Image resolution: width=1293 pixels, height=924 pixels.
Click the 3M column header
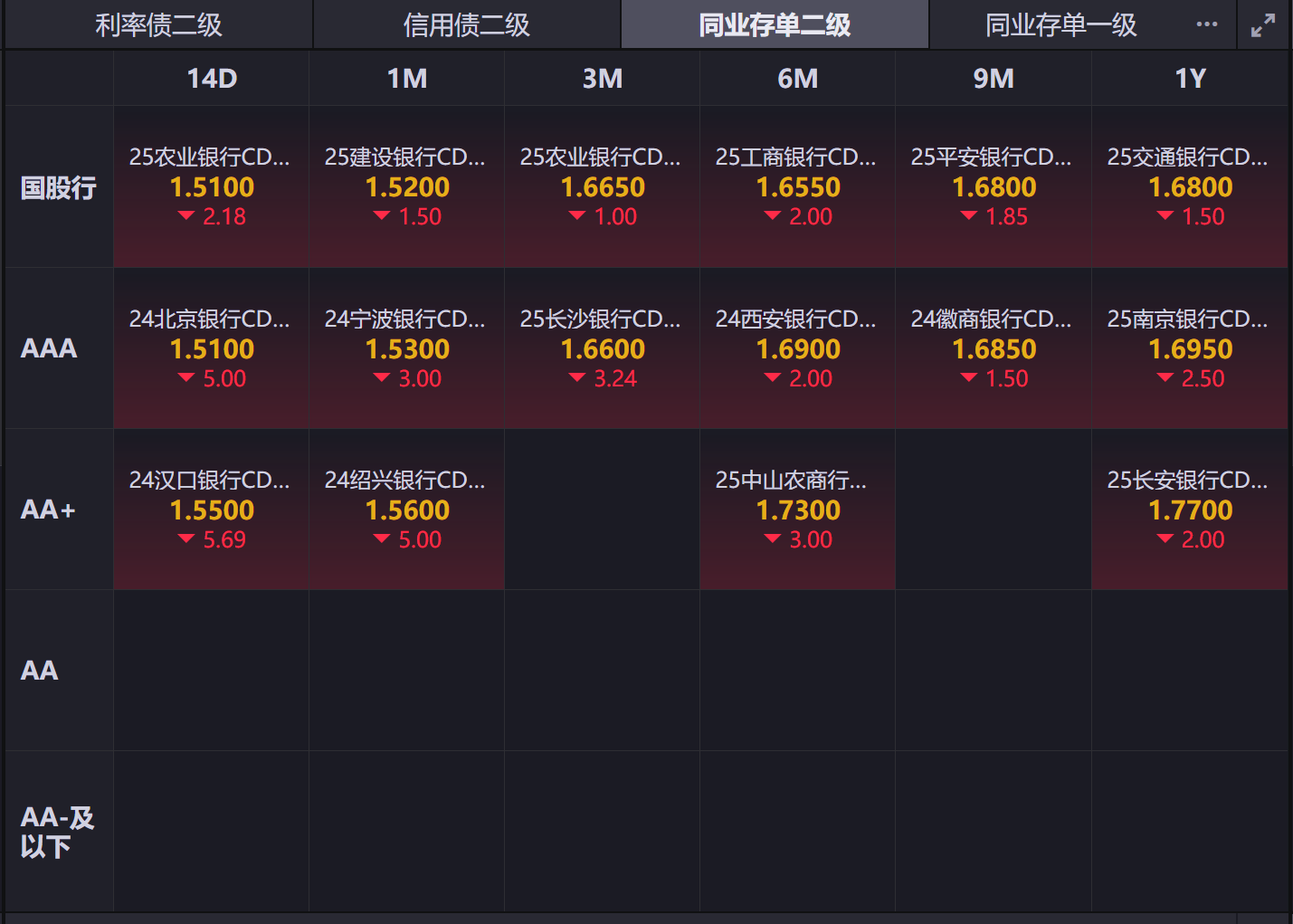[x=603, y=79]
